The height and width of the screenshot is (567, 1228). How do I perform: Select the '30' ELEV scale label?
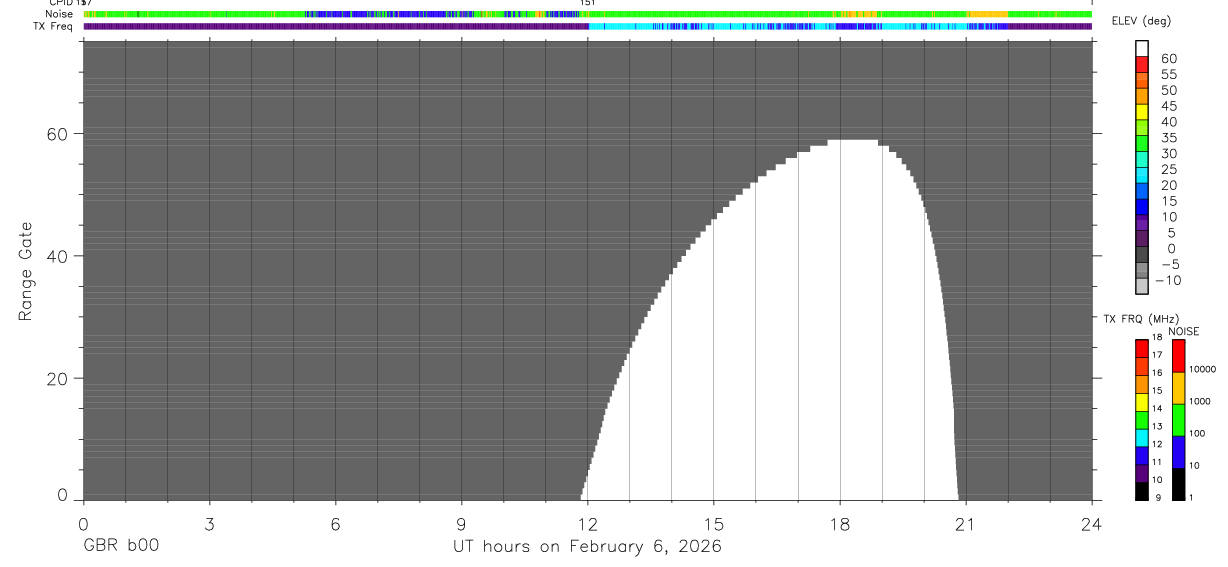tap(1169, 153)
